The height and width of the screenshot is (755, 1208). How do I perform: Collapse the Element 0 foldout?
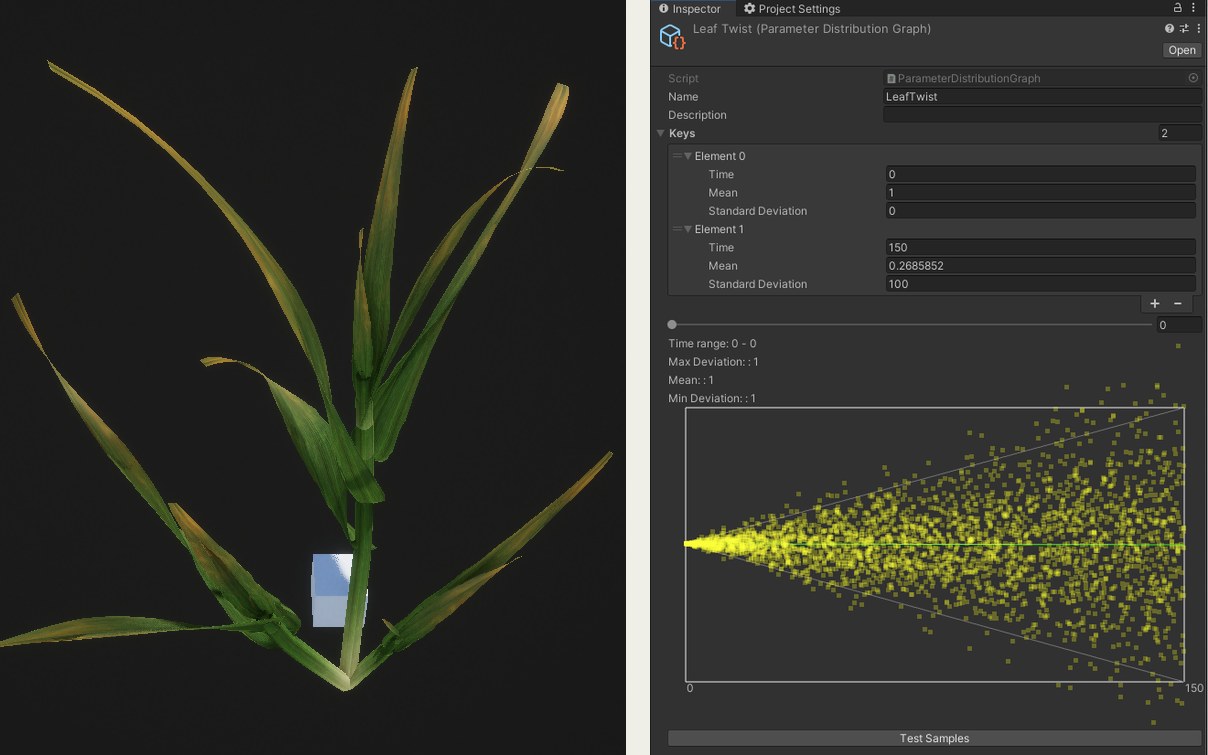(688, 156)
